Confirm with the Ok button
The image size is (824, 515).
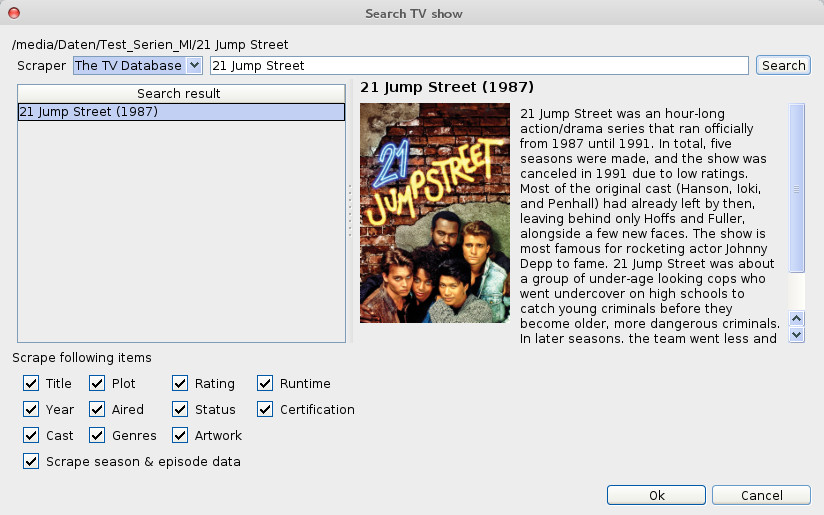tap(656, 495)
